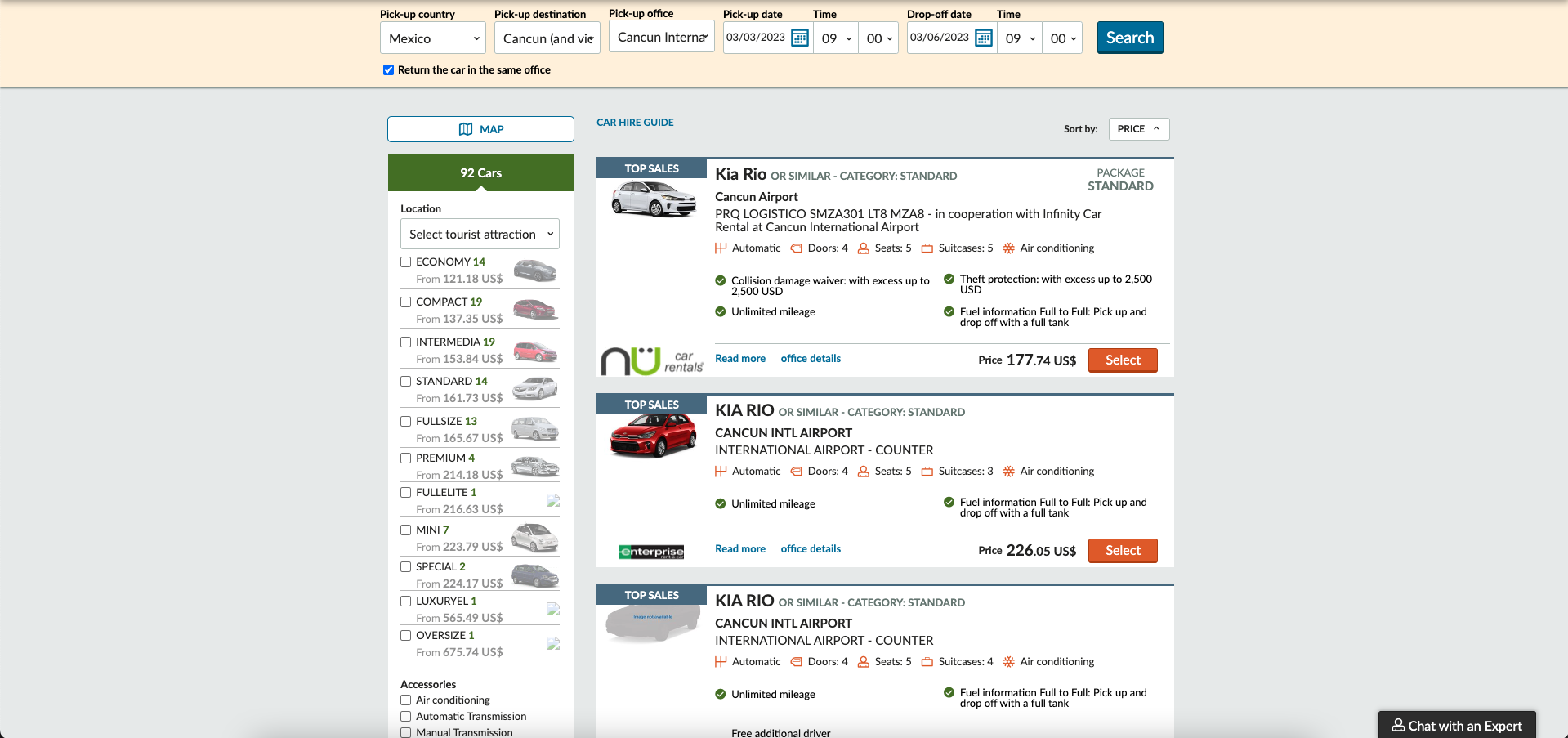This screenshot has height=738, width=1568.
Task: Open the pick-up minutes dropdown
Action: point(879,38)
